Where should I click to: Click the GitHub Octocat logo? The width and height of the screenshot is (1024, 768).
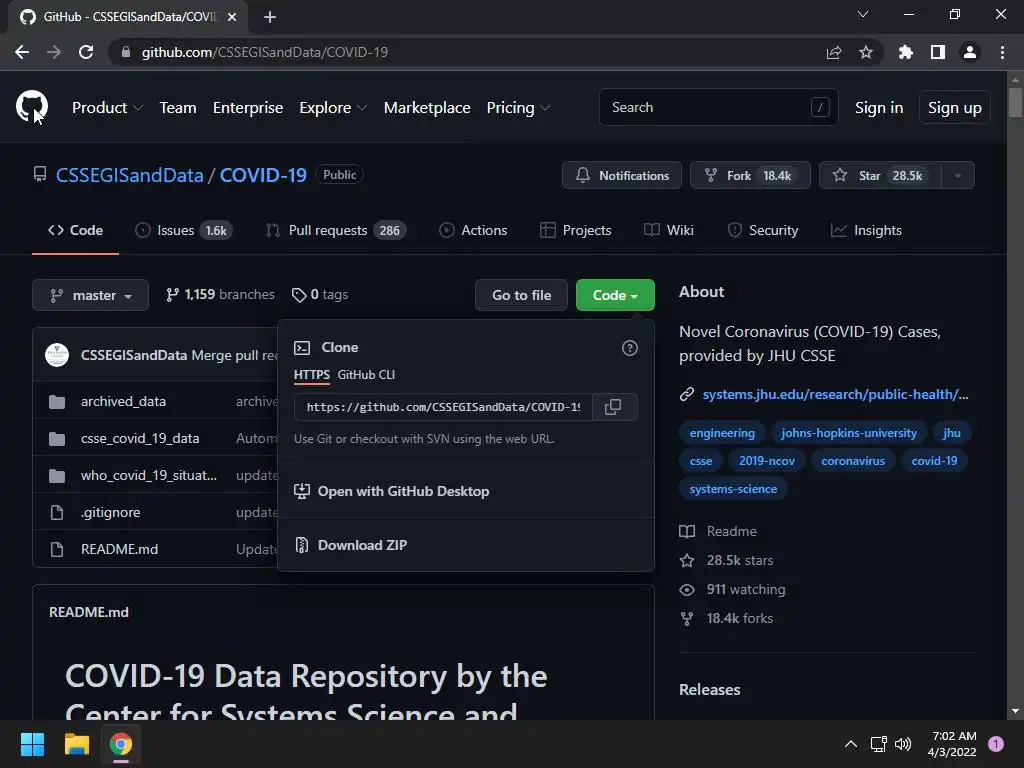[x=31, y=106]
